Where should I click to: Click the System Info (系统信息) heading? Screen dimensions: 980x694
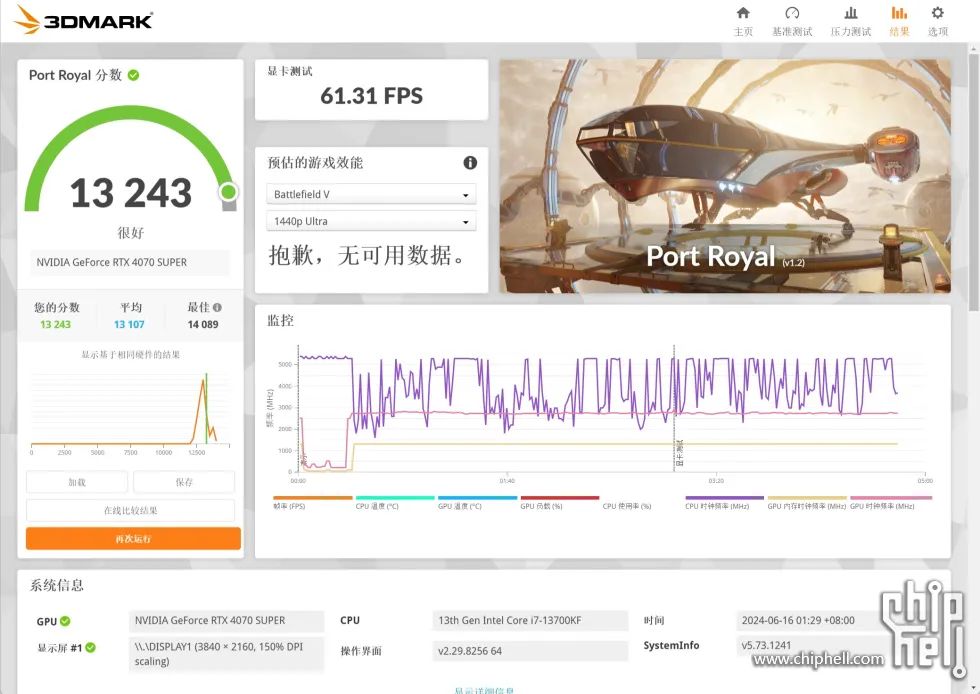point(57,585)
